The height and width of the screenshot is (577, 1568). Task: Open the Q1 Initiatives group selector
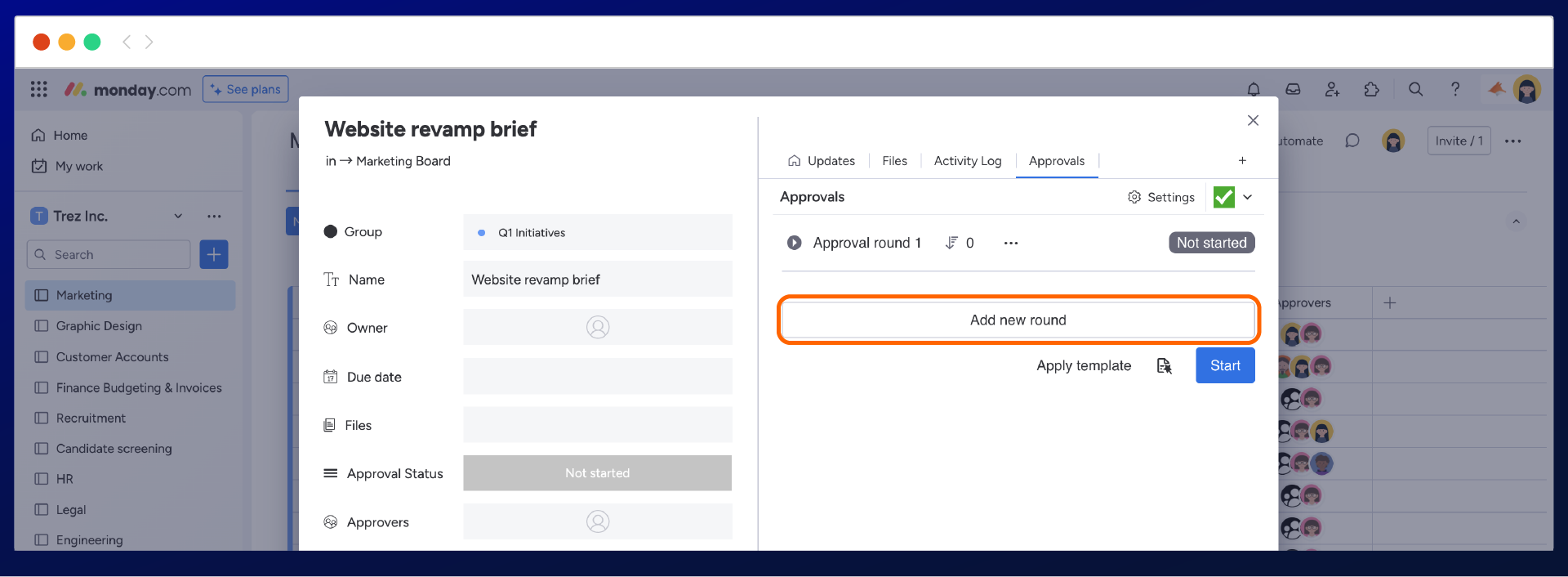point(598,232)
